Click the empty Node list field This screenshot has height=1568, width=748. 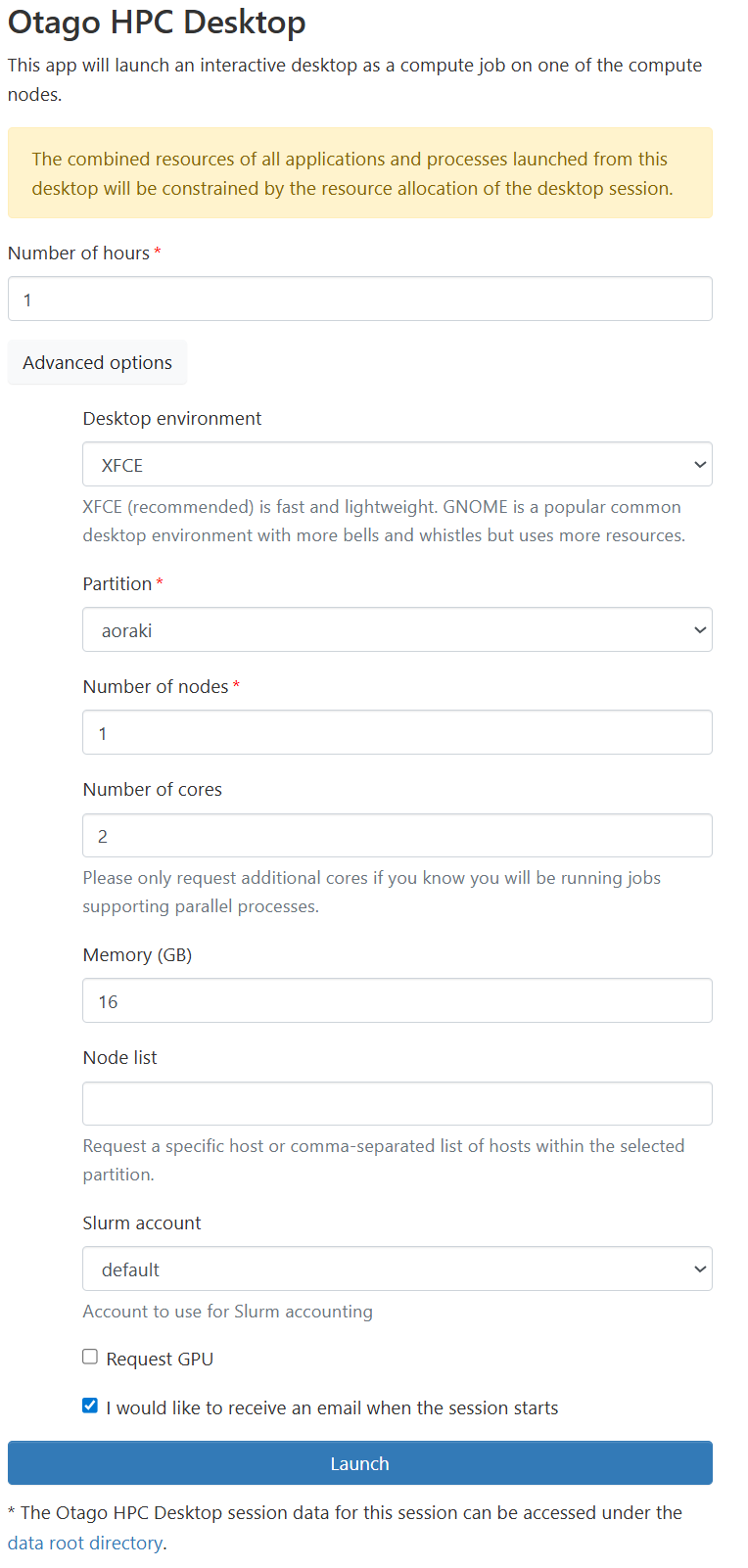[397, 1102]
